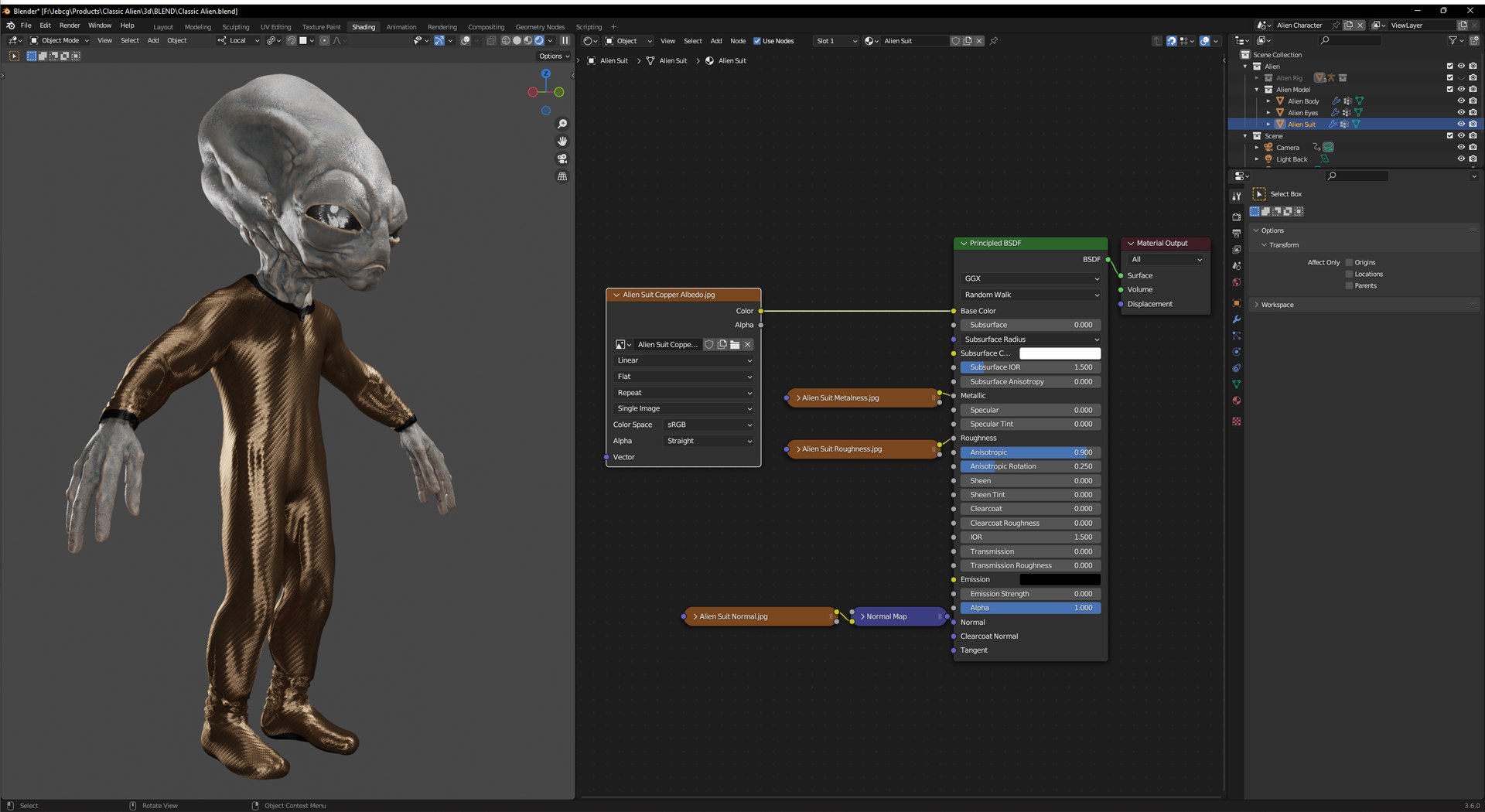This screenshot has width=1485, height=812.
Task: Open the Object Mode dropdown
Action: pyautogui.click(x=60, y=41)
